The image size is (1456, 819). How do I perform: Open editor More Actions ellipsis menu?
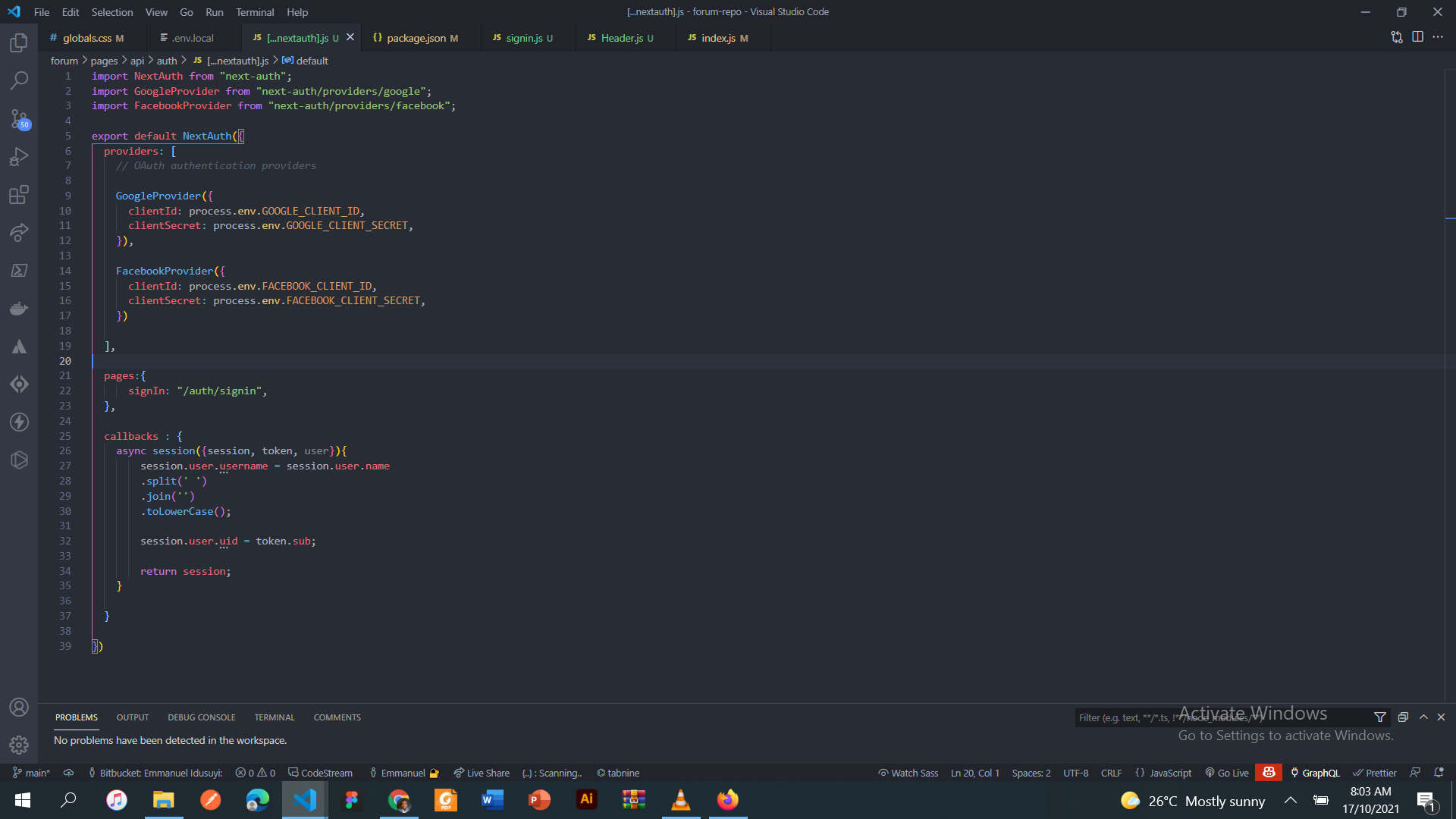point(1438,37)
